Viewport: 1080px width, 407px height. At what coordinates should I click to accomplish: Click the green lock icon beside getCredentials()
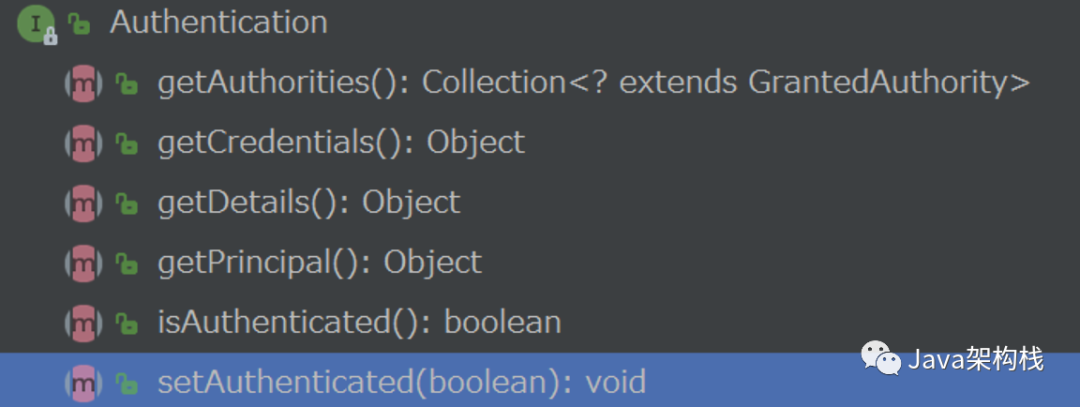[126, 145]
